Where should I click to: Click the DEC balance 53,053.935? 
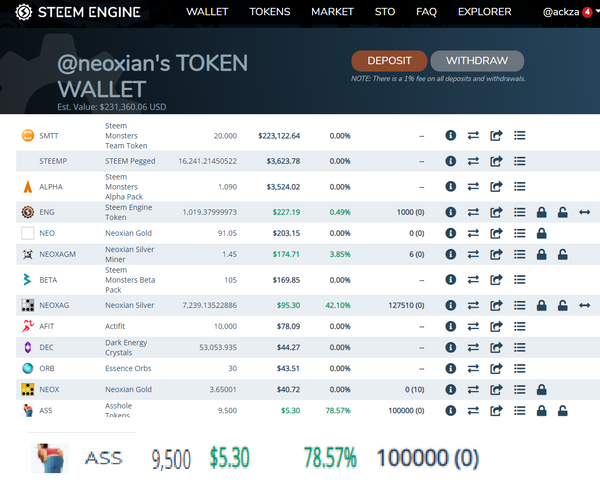pos(218,347)
